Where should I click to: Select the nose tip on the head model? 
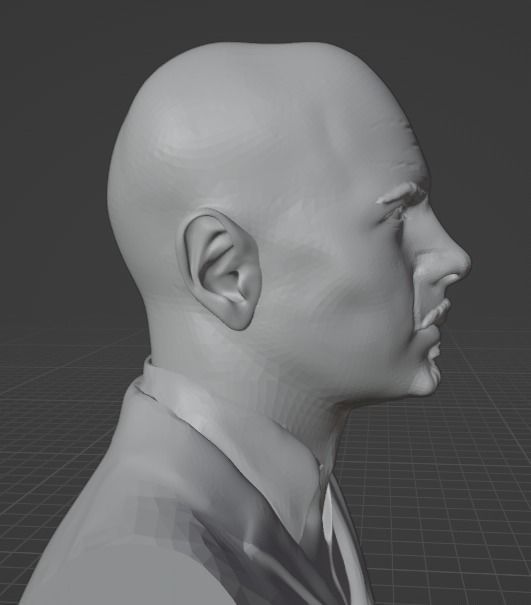(460, 263)
